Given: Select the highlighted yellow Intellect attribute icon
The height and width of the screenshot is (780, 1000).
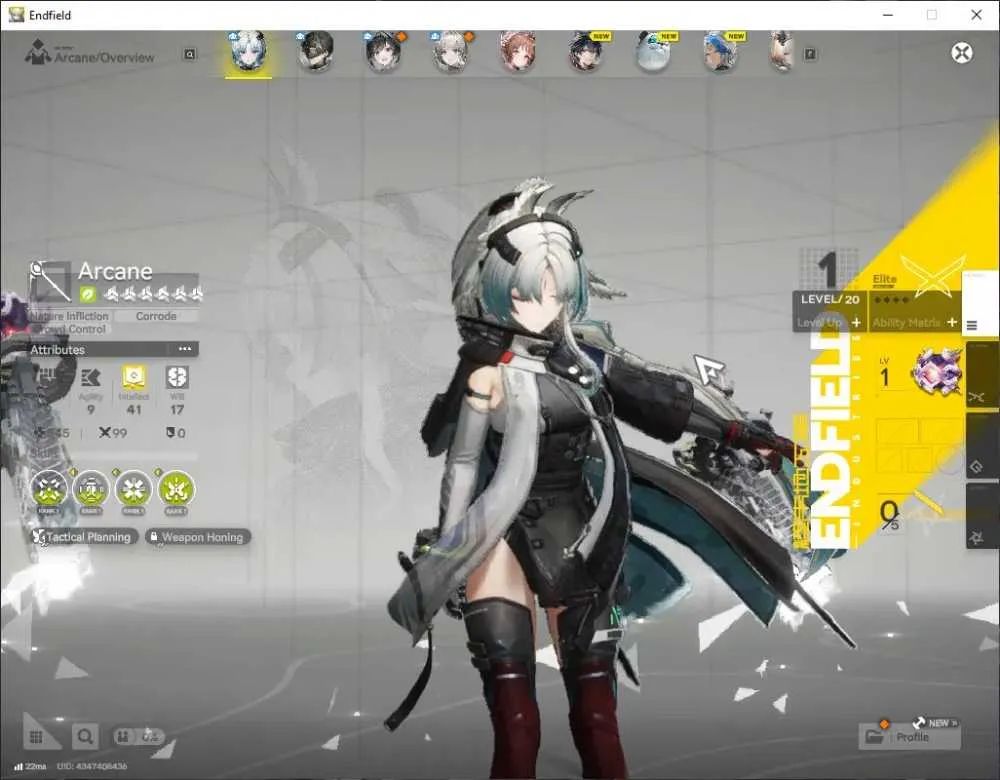Looking at the screenshot, I should pos(134,378).
